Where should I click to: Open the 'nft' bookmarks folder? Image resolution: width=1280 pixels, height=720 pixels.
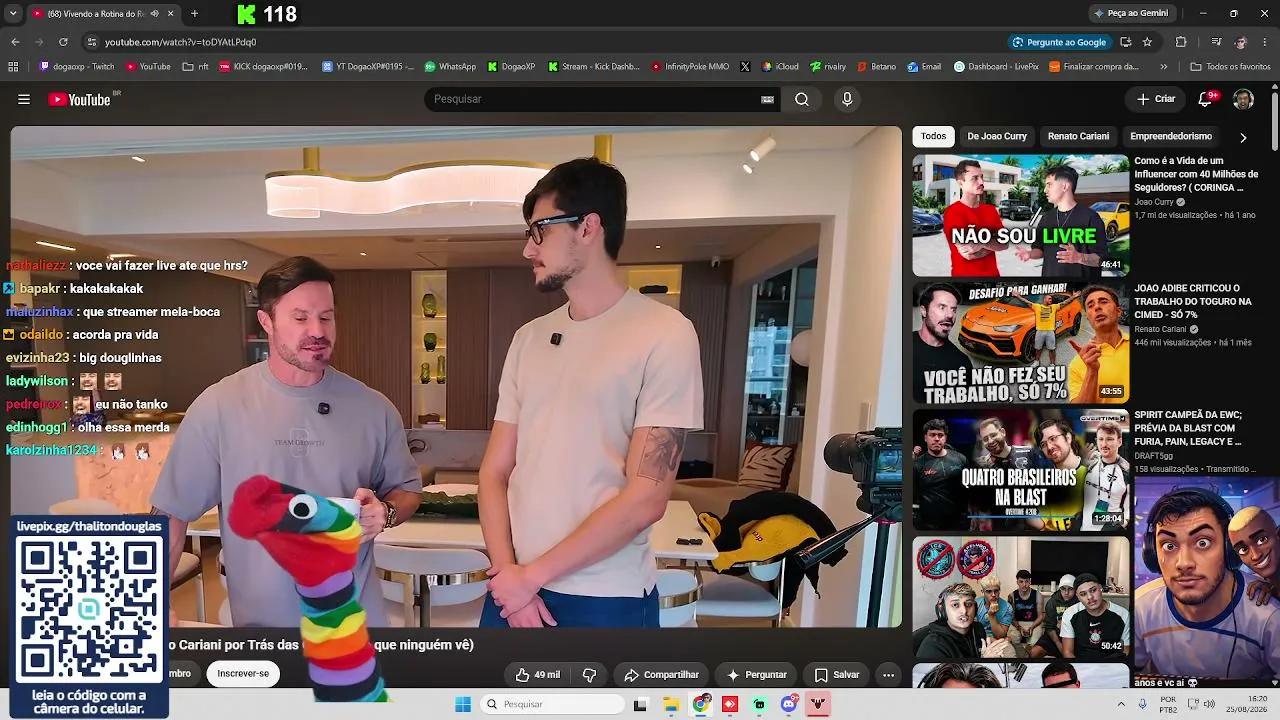(196, 67)
